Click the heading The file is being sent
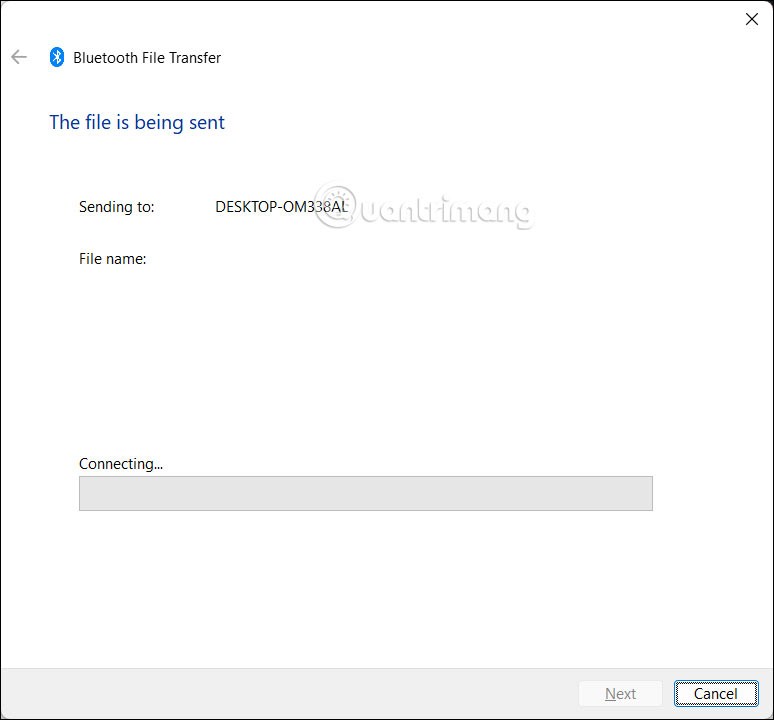 coord(137,122)
